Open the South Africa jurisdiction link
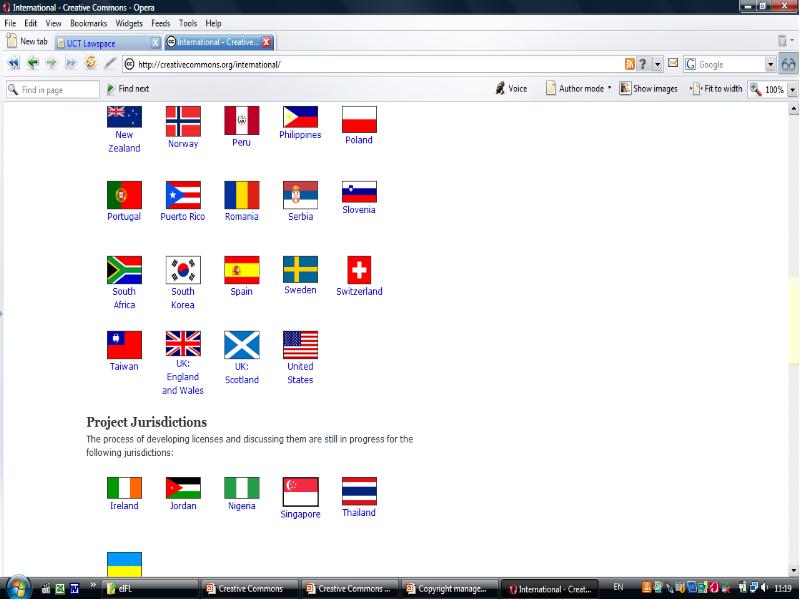The height and width of the screenshot is (600, 800). (124, 298)
